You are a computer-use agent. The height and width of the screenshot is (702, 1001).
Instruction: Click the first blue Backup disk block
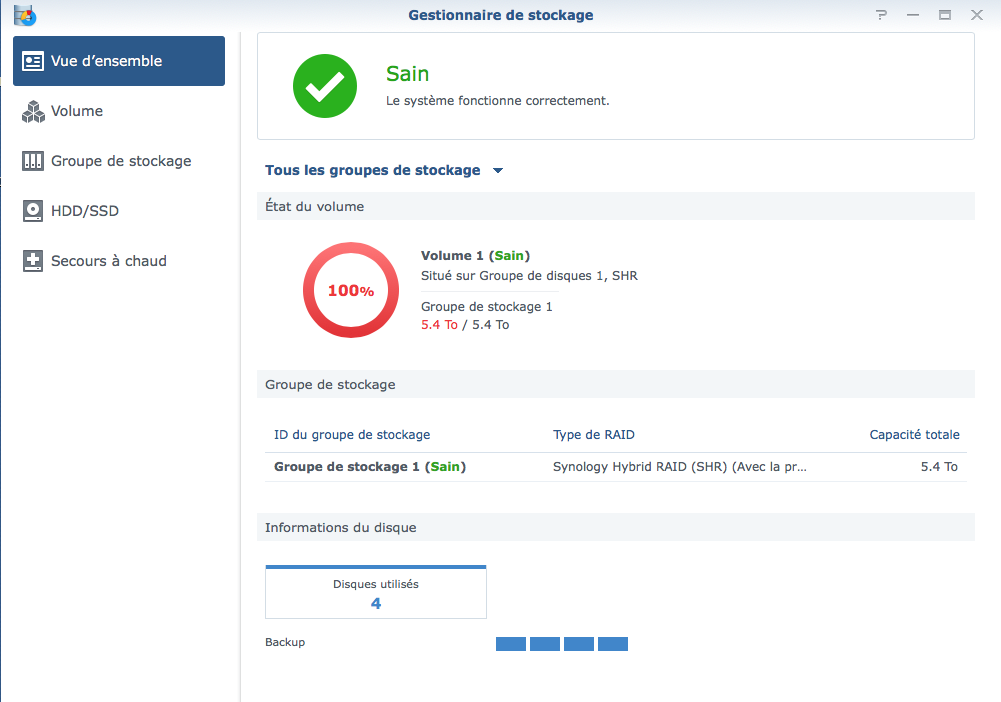[511, 644]
